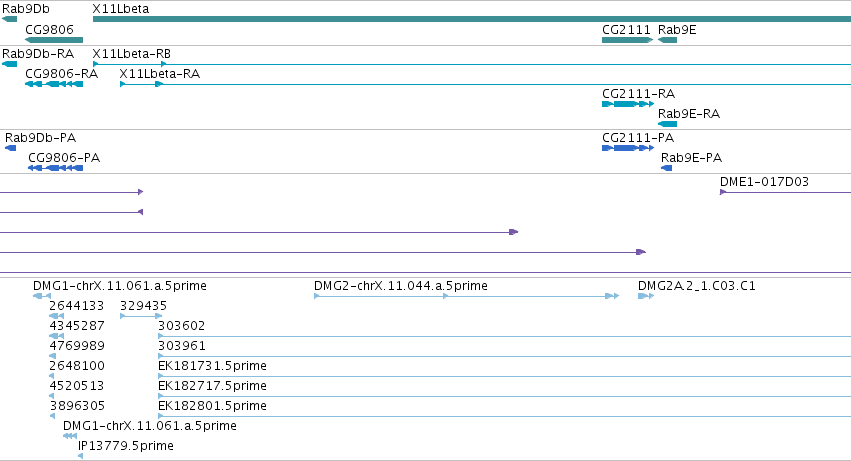Select the EK182801.5prime EST label
The height and width of the screenshot is (461, 851).
(x=212, y=406)
